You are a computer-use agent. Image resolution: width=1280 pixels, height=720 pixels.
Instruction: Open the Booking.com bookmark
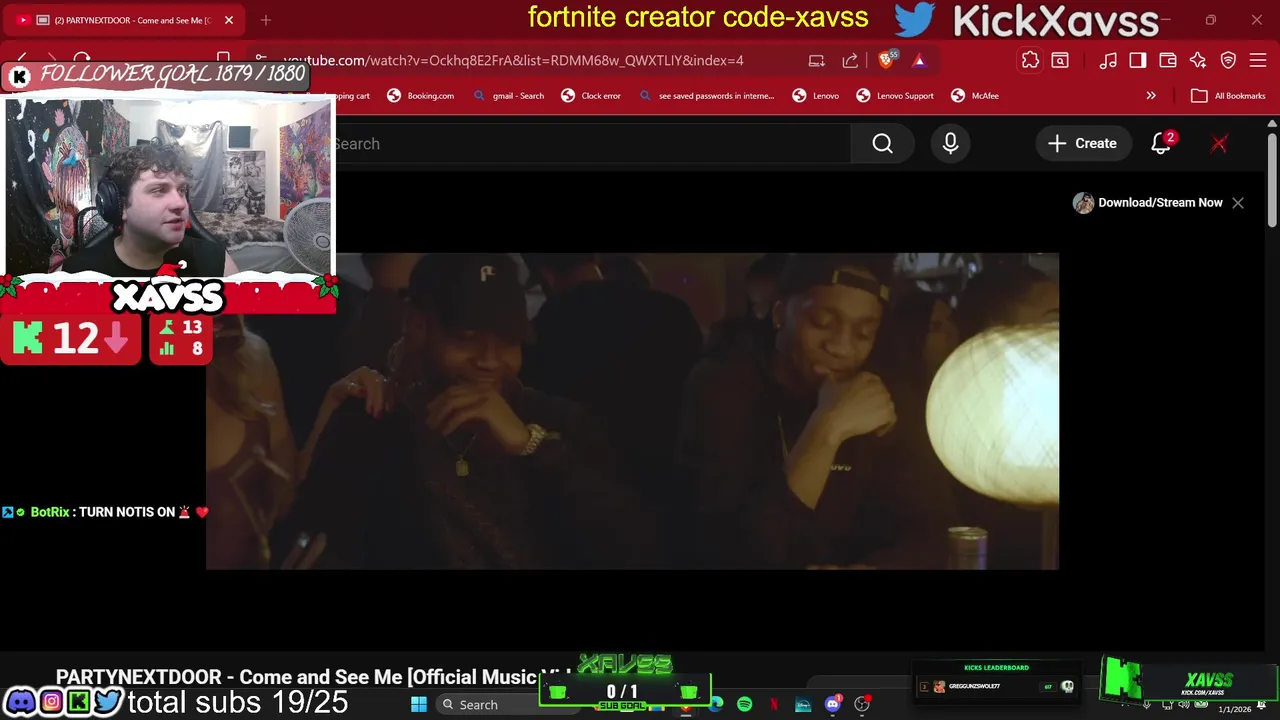click(421, 96)
